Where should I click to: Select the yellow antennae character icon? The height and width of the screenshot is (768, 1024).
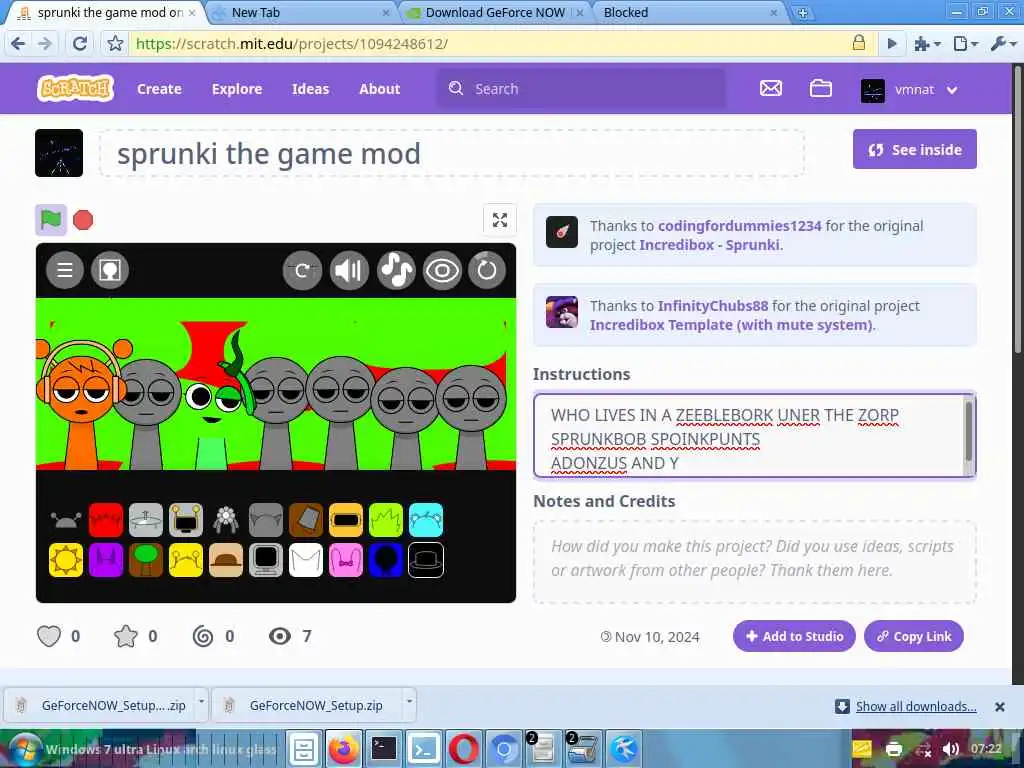tap(185, 560)
